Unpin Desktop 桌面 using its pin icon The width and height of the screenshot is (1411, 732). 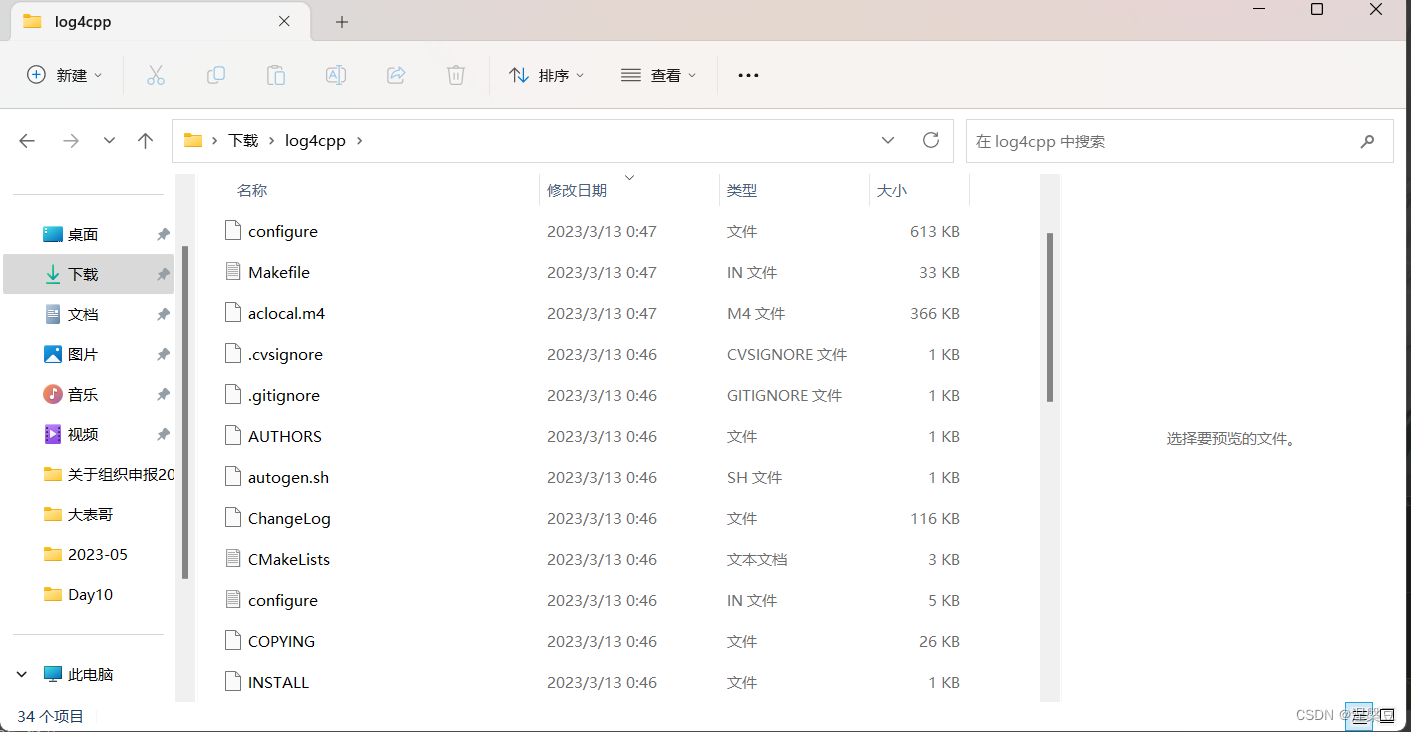163,234
